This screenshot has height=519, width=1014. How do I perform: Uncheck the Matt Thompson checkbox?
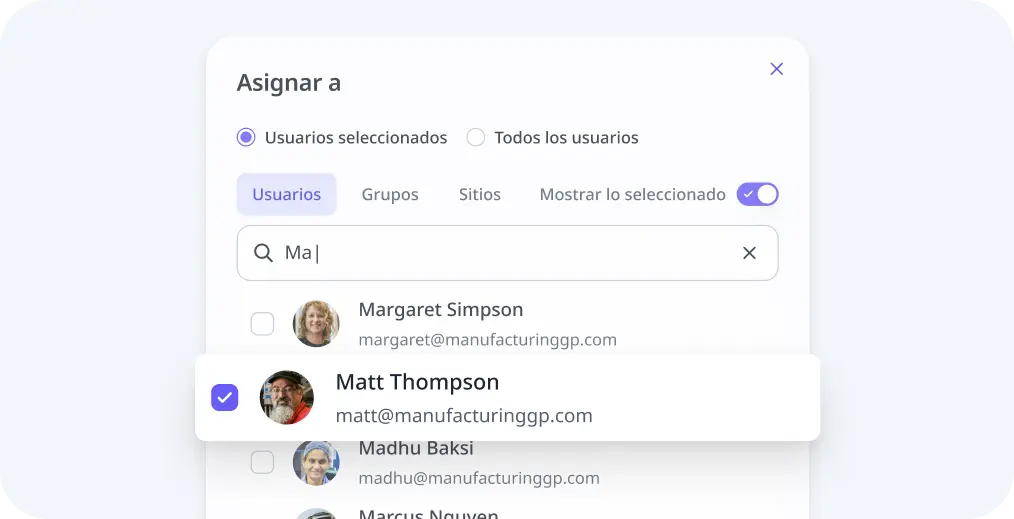[x=225, y=397]
